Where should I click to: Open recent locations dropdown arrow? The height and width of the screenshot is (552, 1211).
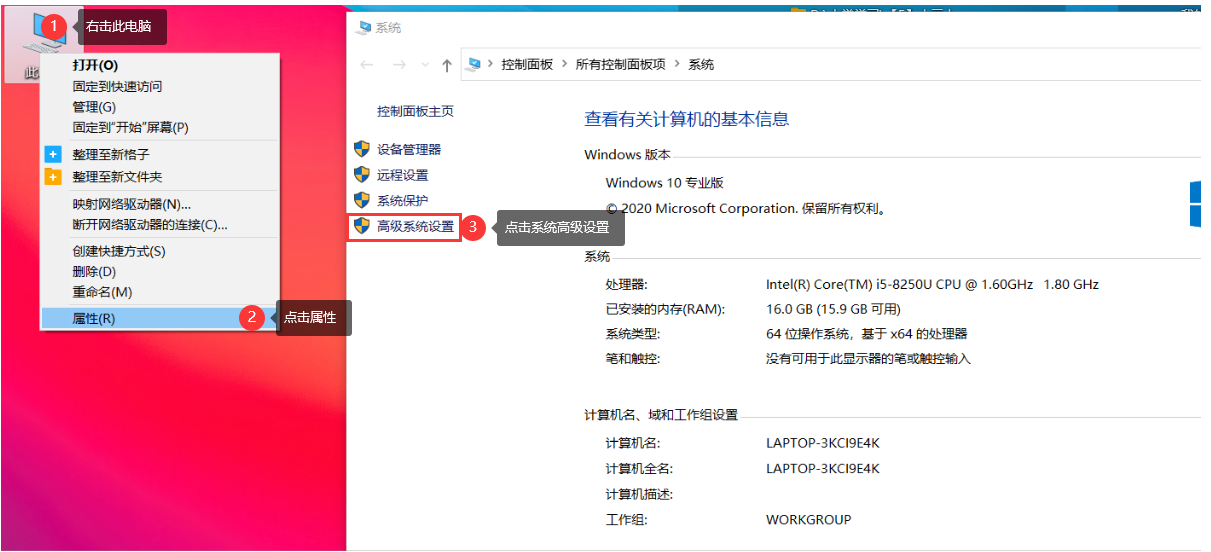[425, 65]
